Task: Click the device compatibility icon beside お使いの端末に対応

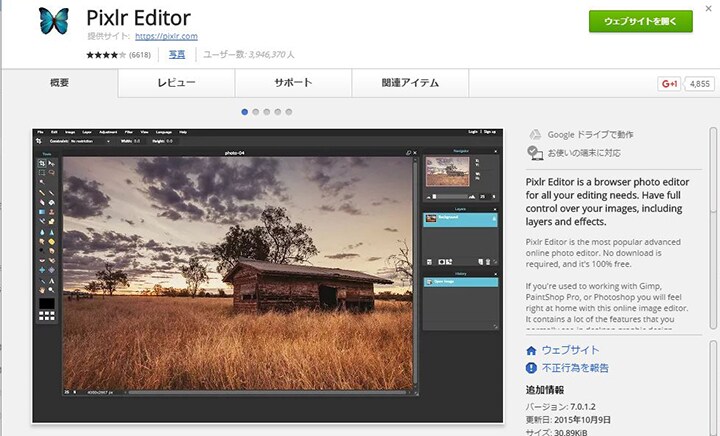Action: (535, 153)
